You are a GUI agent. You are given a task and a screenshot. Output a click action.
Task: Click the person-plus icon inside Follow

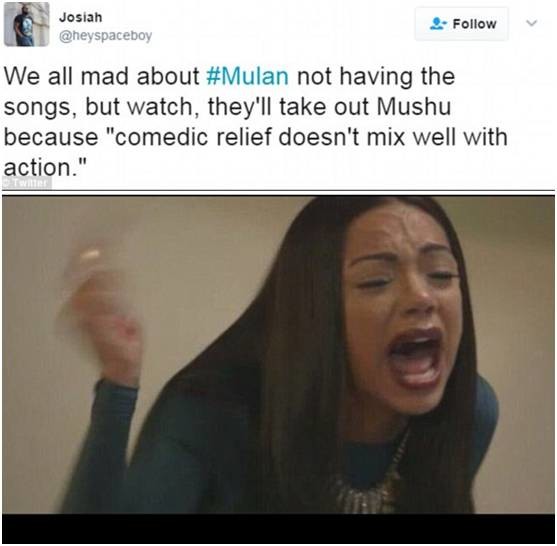pos(438,24)
